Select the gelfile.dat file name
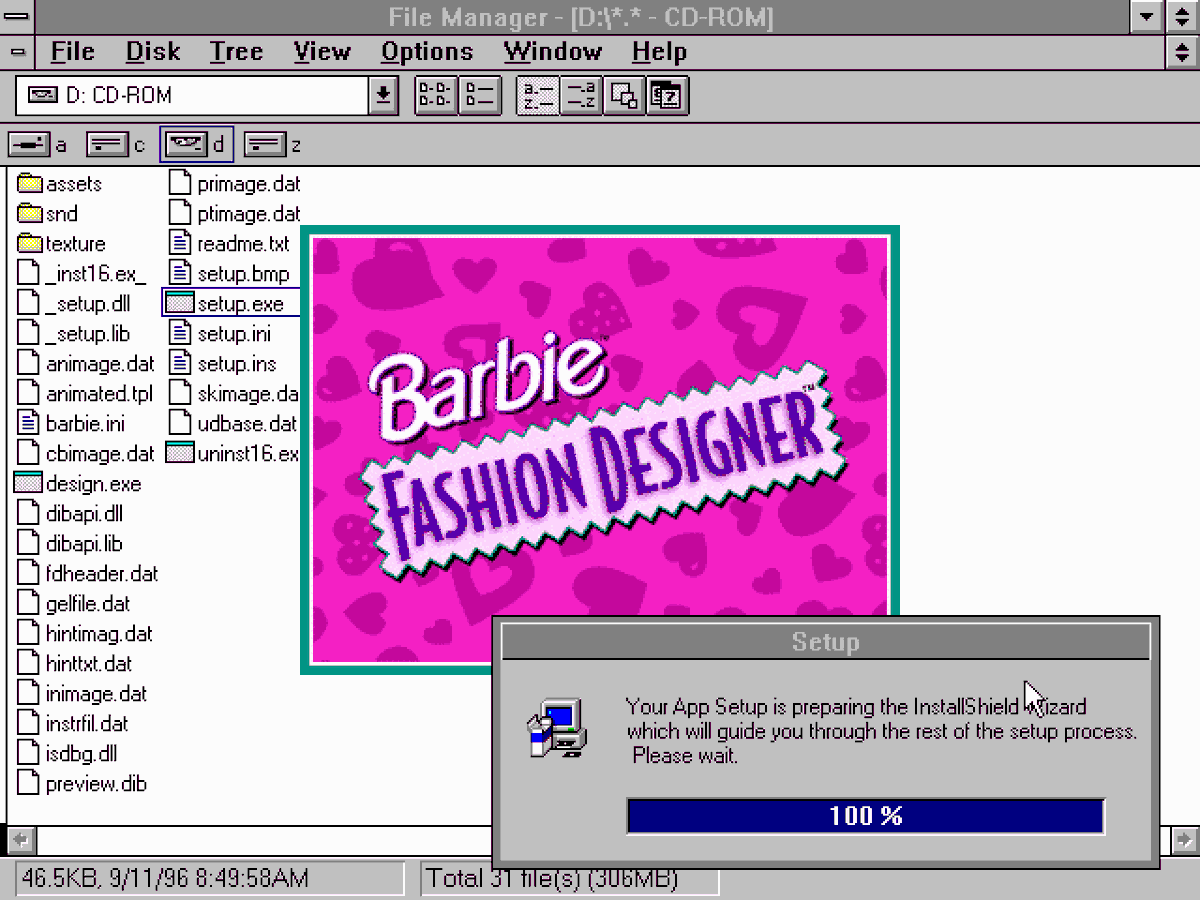Screen dimensions: 1200x900 coord(88,604)
